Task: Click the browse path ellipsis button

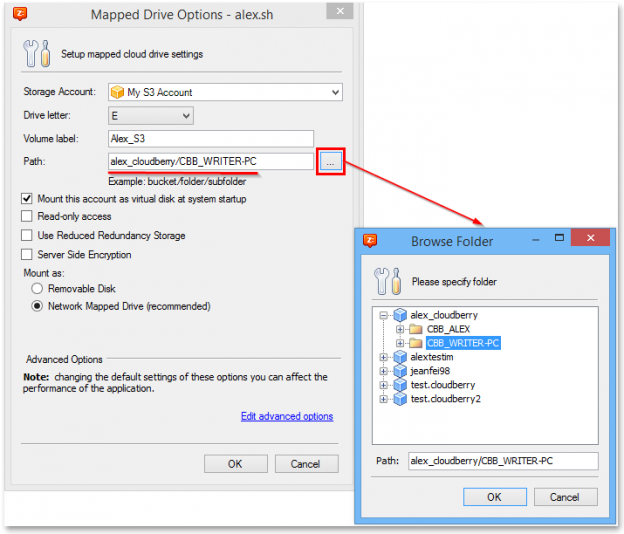Action: pyautogui.click(x=331, y=161)
